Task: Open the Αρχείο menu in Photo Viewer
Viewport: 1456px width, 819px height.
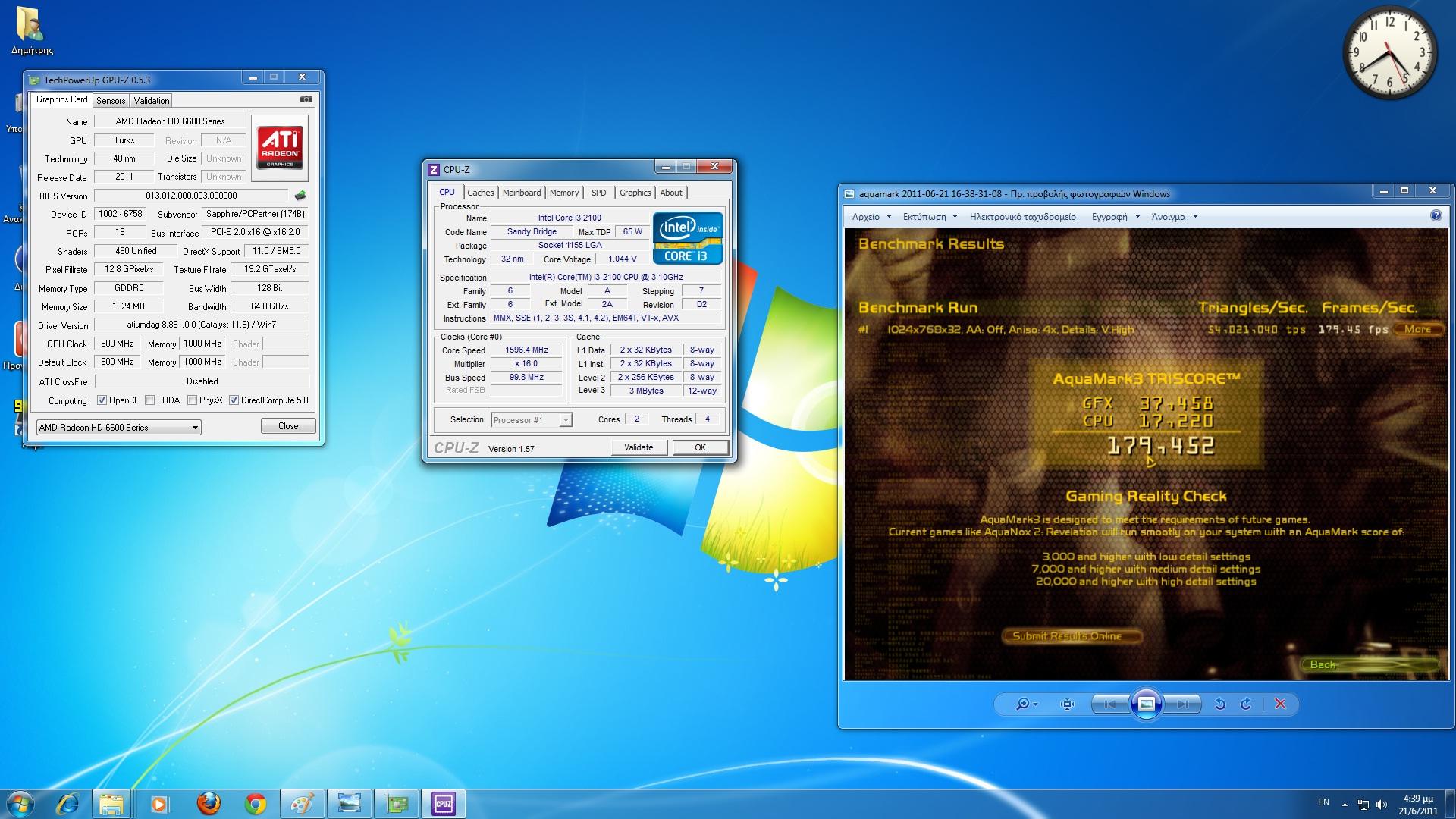Action: coord(871,217)
